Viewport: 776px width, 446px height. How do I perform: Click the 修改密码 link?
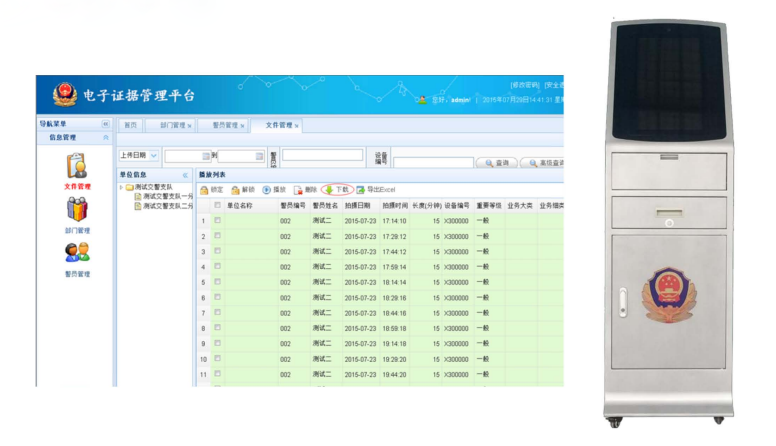[524, 85]
